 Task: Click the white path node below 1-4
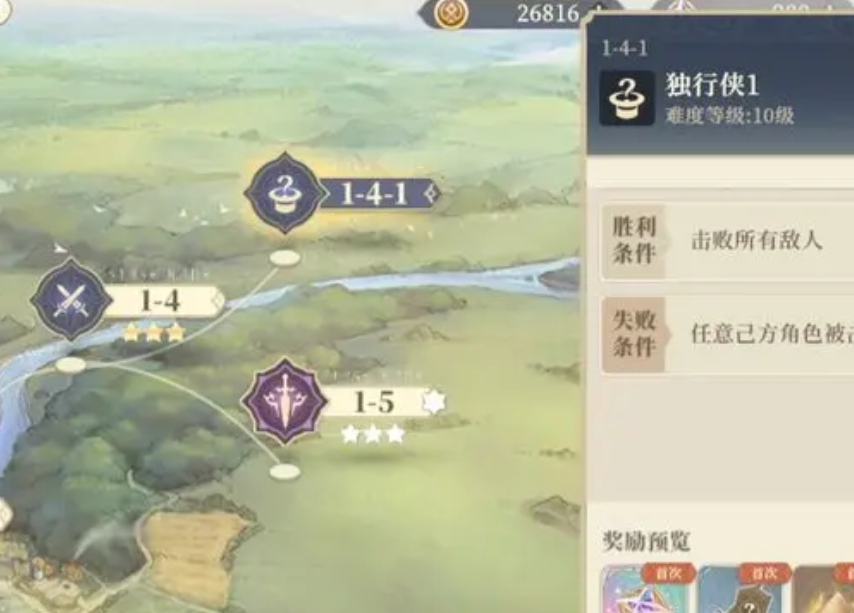click(x=71, y=365)
